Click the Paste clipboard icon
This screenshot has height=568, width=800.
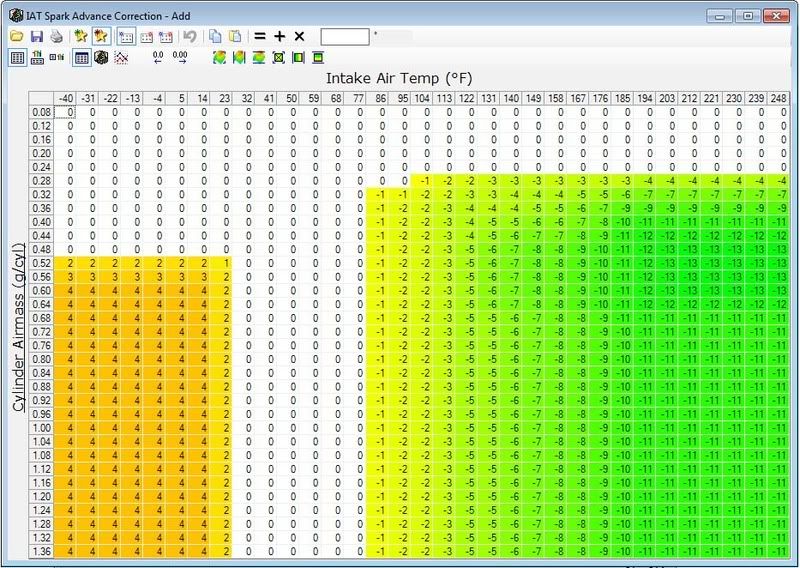coord(235,36)
